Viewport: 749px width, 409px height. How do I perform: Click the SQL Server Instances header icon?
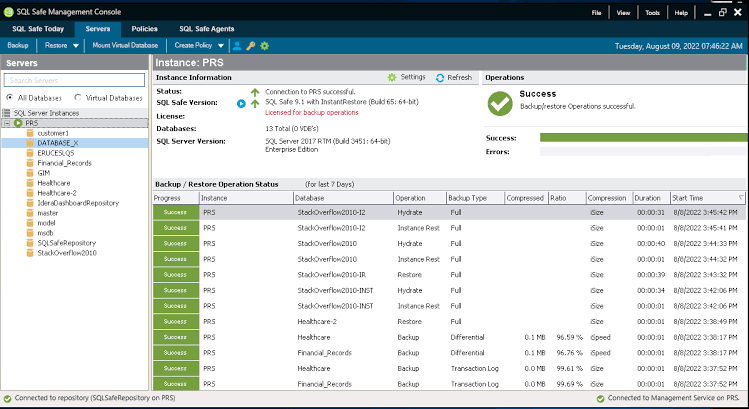(6, 113)
